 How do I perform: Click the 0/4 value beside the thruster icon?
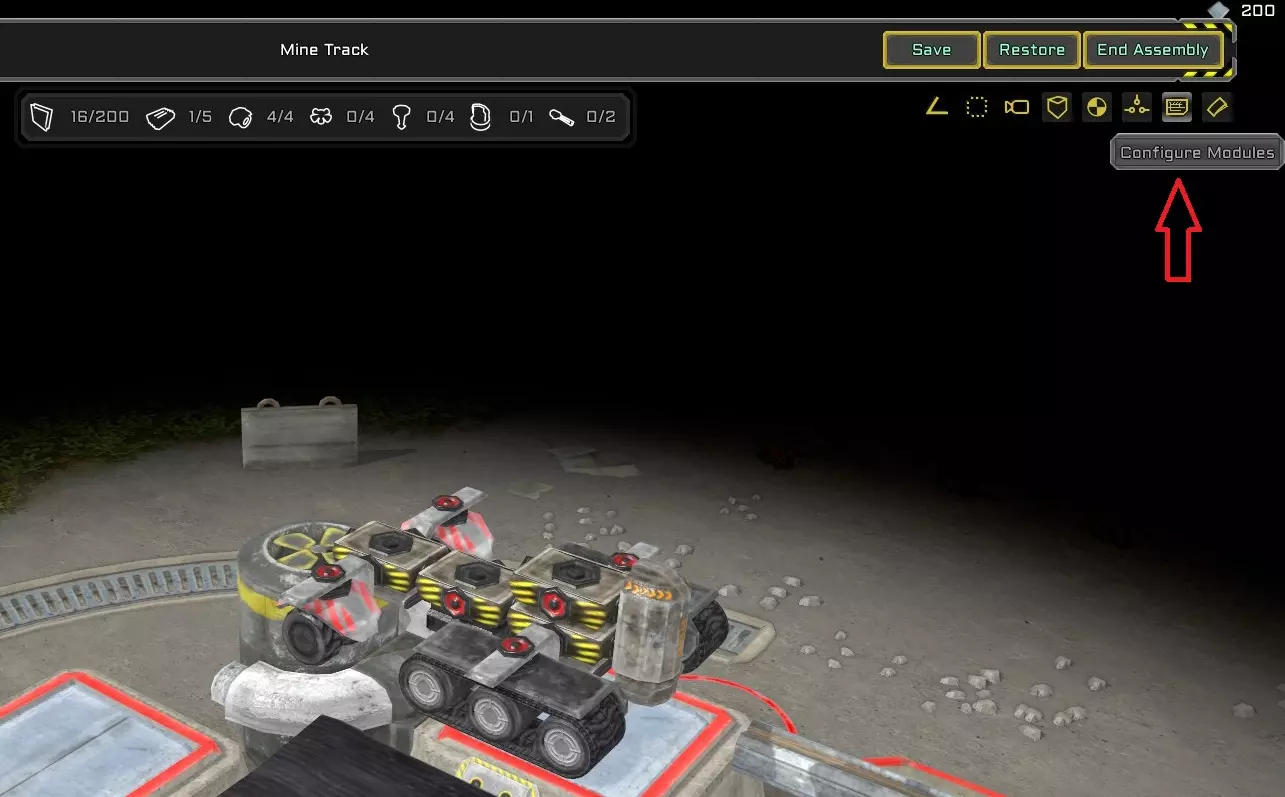coord(440,117)
